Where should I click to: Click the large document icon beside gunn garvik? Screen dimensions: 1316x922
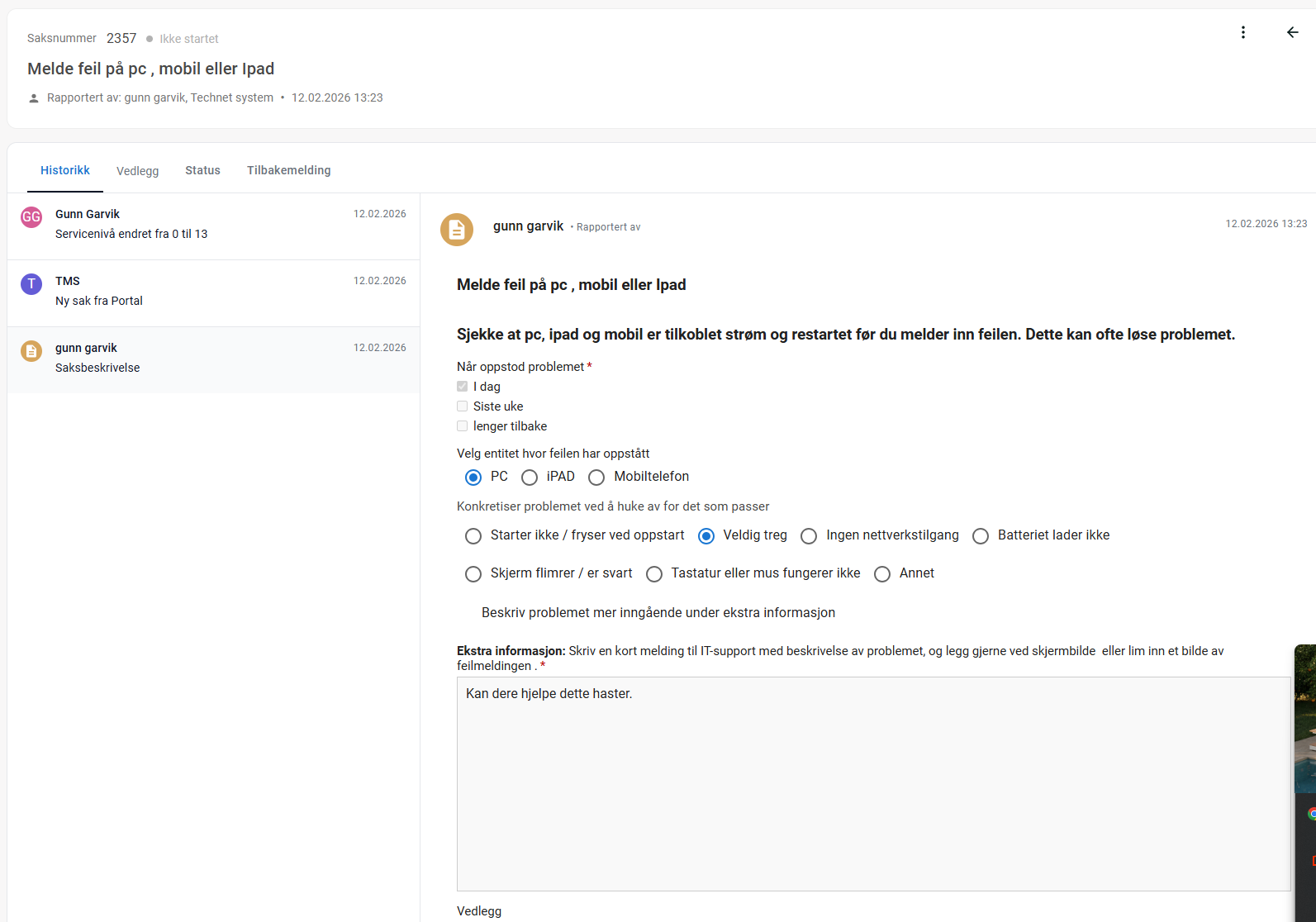click(457, 230)
